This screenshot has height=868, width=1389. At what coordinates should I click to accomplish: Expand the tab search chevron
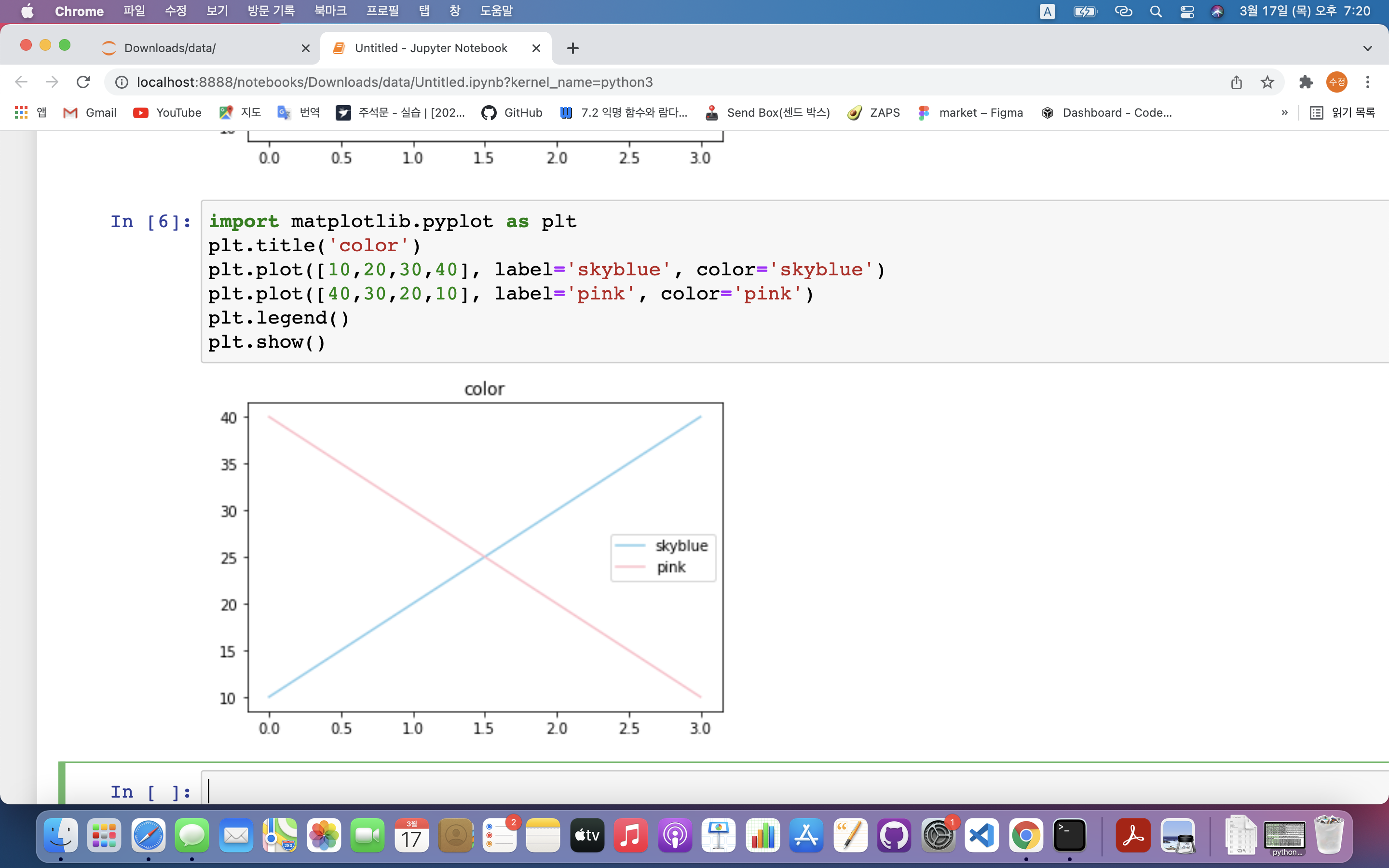pos(1367,48)
